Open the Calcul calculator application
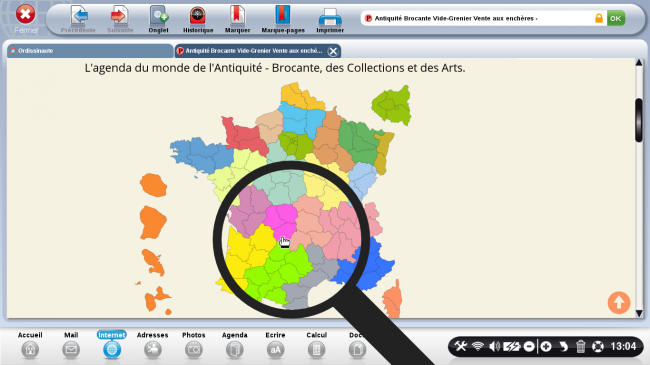The width and height of the screenshot is (650, 365). tap(316, 345)
